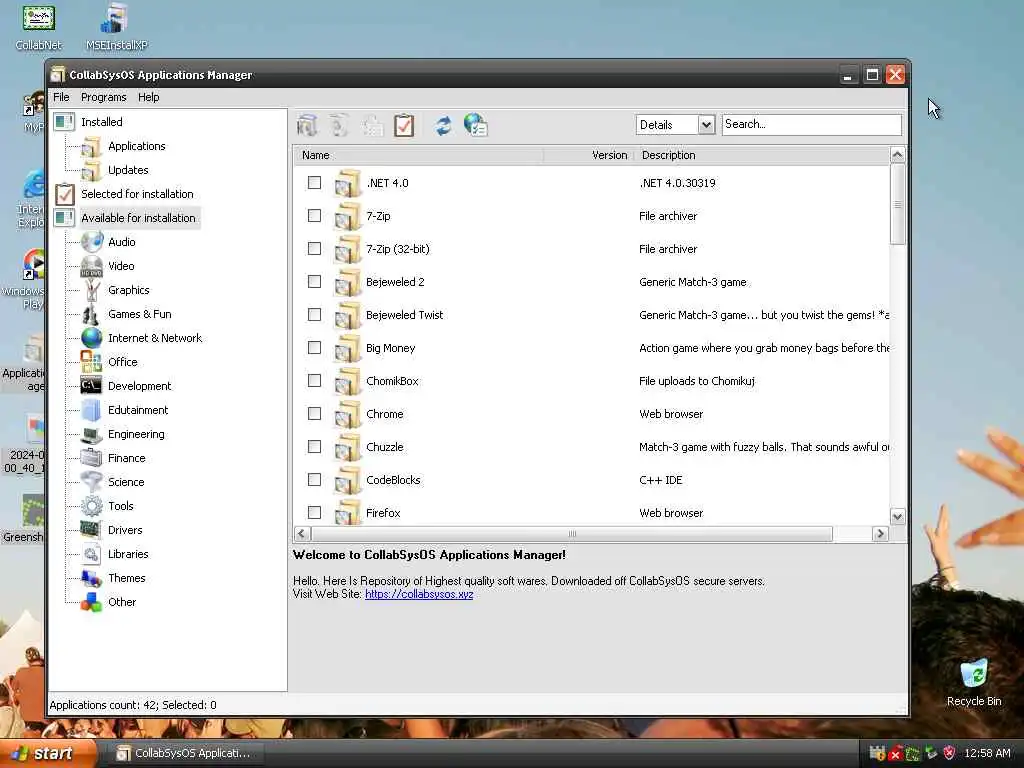Click the globe settings toolbar icon
This screenshot has height=768, width=1024.
(475, 125)
